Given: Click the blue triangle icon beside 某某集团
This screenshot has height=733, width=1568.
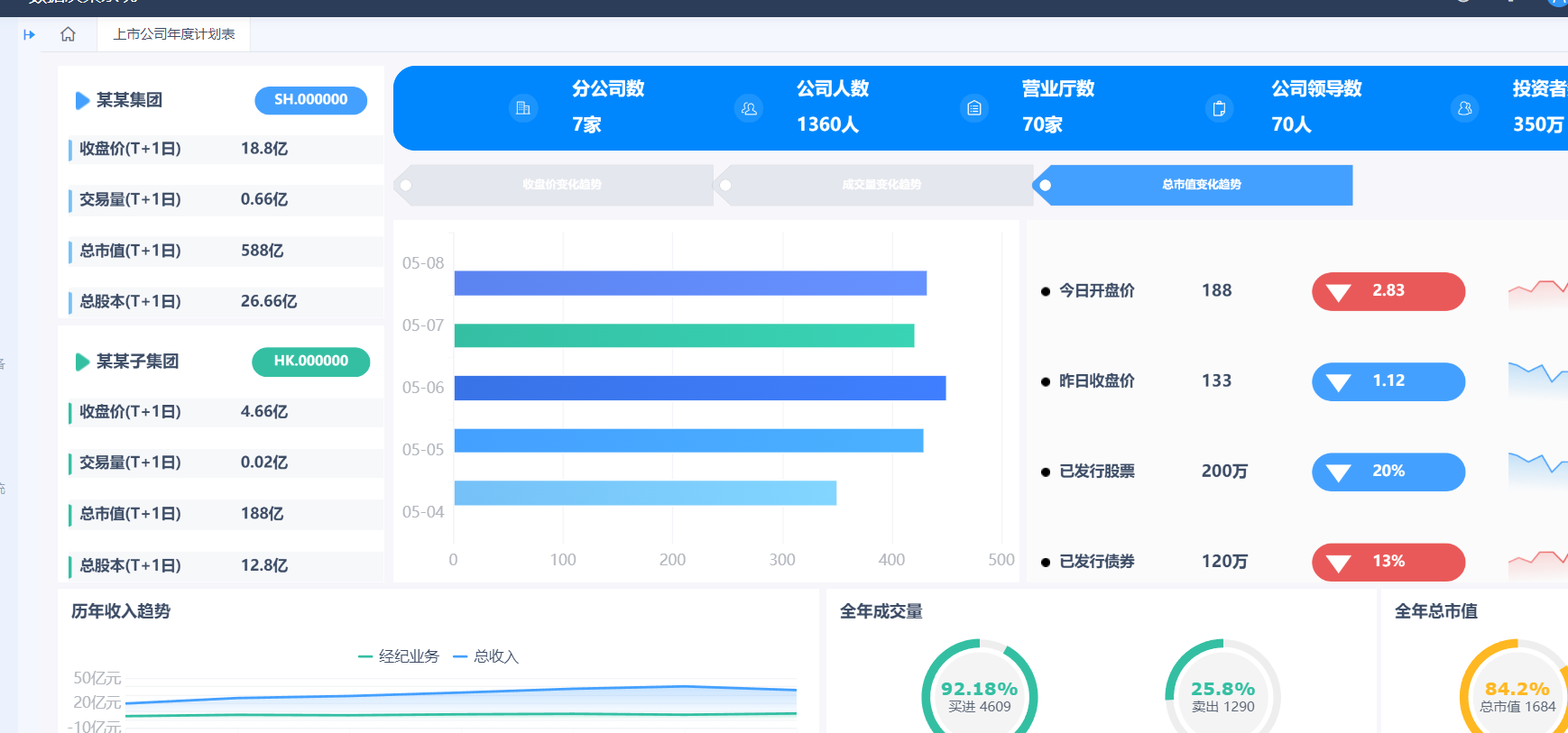Looking at the screenshot, I should tap(82, 100).
